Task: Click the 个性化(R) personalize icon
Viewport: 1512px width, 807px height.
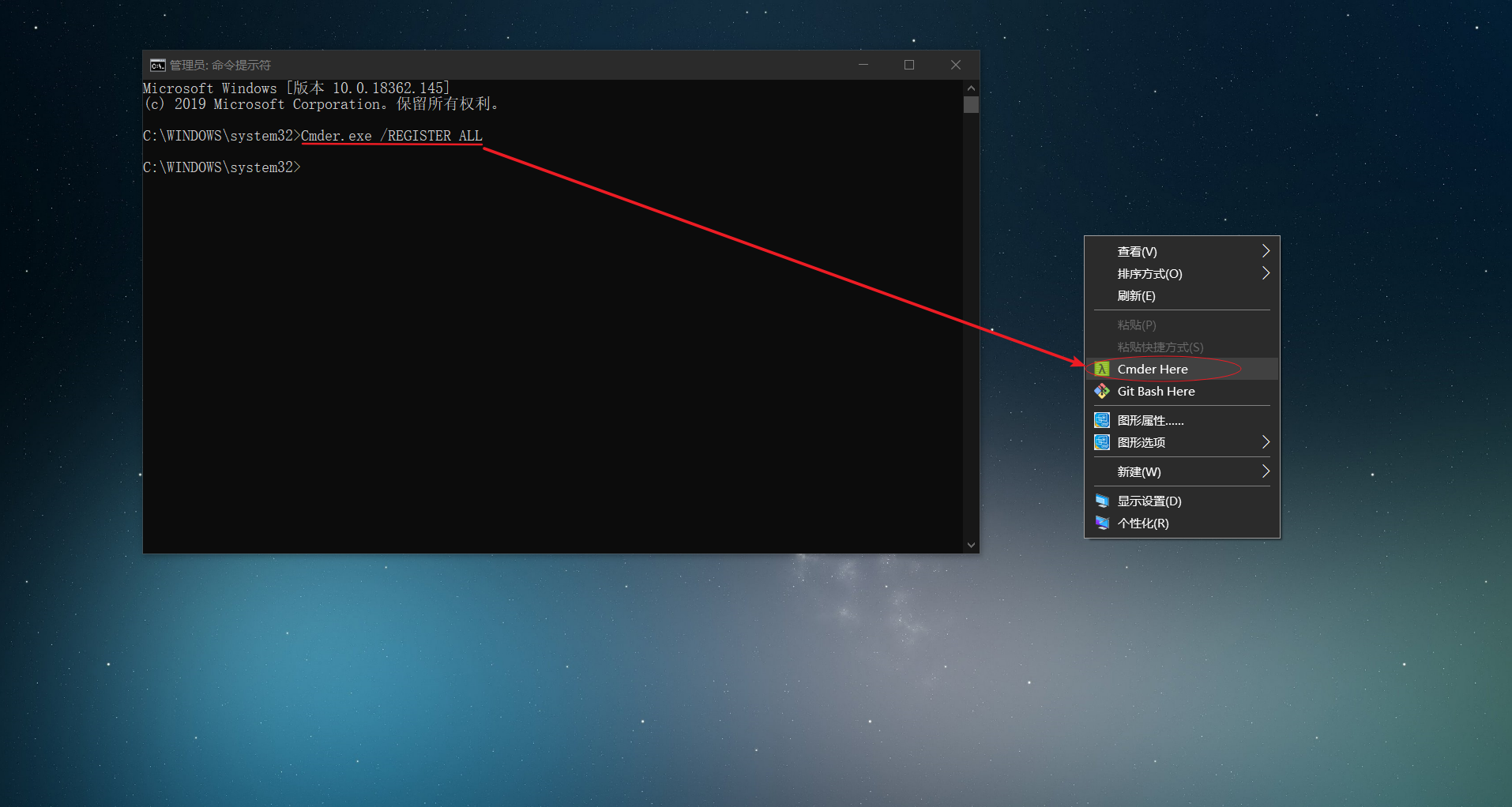Action: pyautogui.click(x=1102, y=523)
